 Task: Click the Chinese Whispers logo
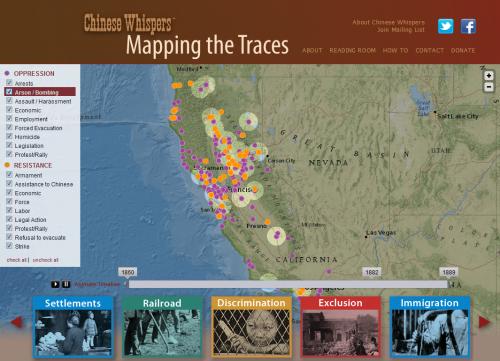coord(128,23)
